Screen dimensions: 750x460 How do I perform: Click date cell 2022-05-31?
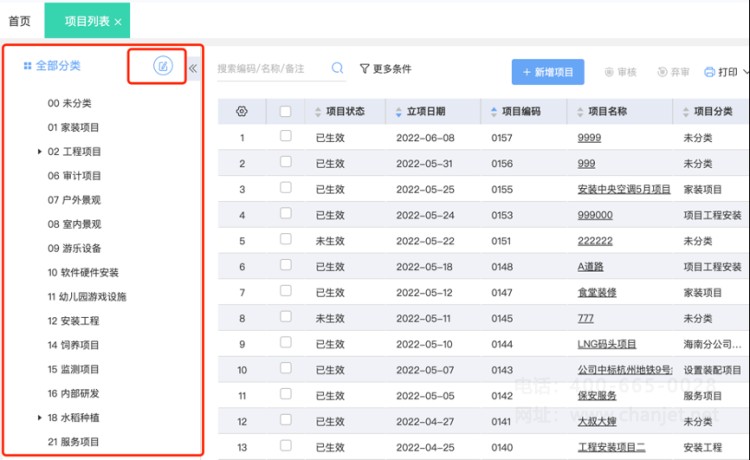(424, 164)
